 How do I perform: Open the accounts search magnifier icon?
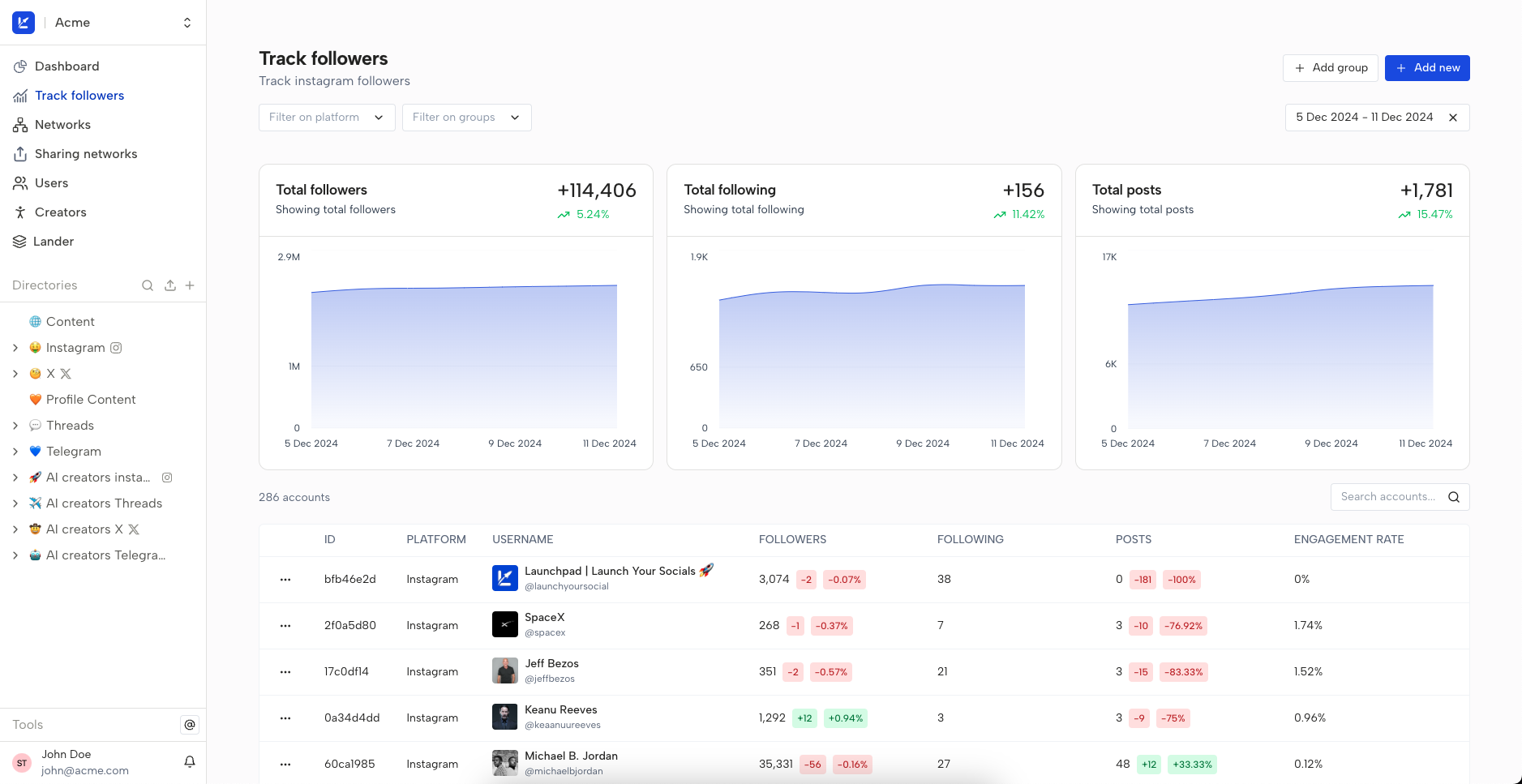[1454, 497]
